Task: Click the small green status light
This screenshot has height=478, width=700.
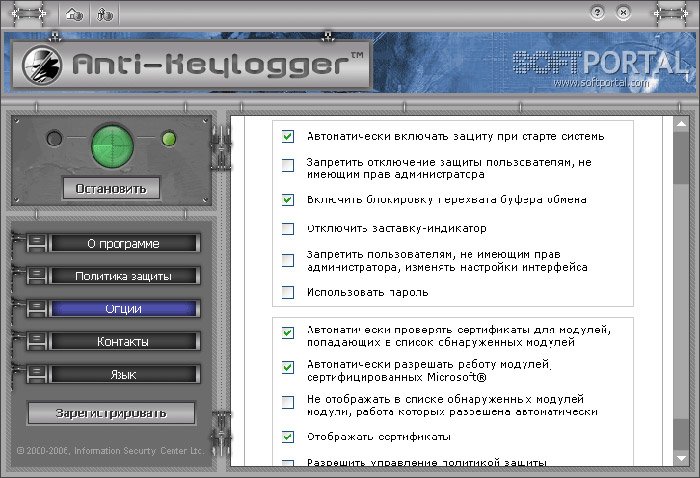Action: point(169,139)
